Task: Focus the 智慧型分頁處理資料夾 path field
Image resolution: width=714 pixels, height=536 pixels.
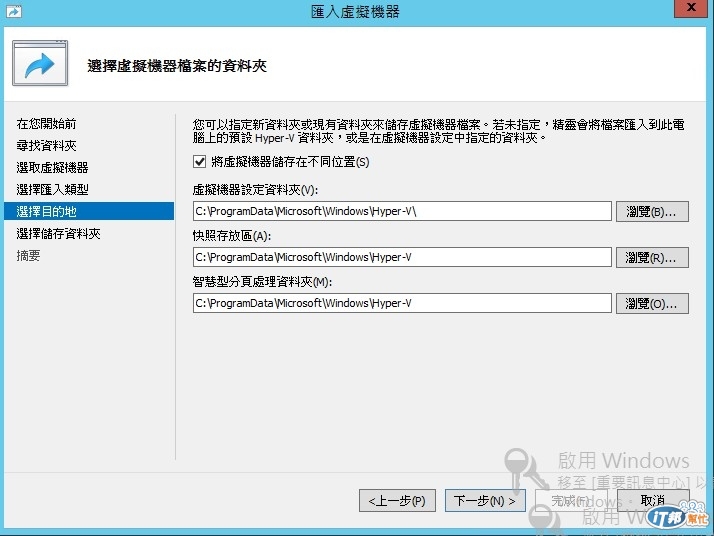Action: coord(402,303)
